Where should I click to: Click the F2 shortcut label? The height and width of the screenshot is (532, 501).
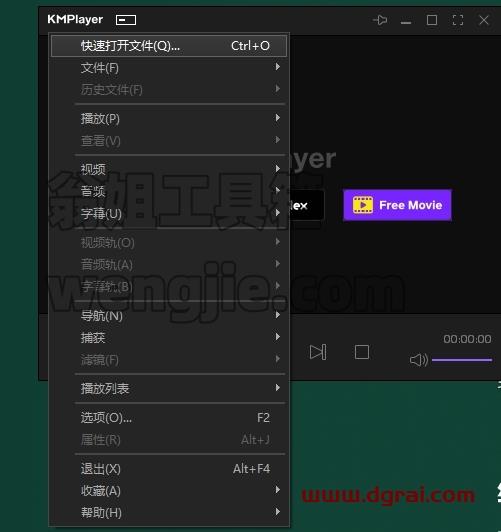[x=264, y=418]
